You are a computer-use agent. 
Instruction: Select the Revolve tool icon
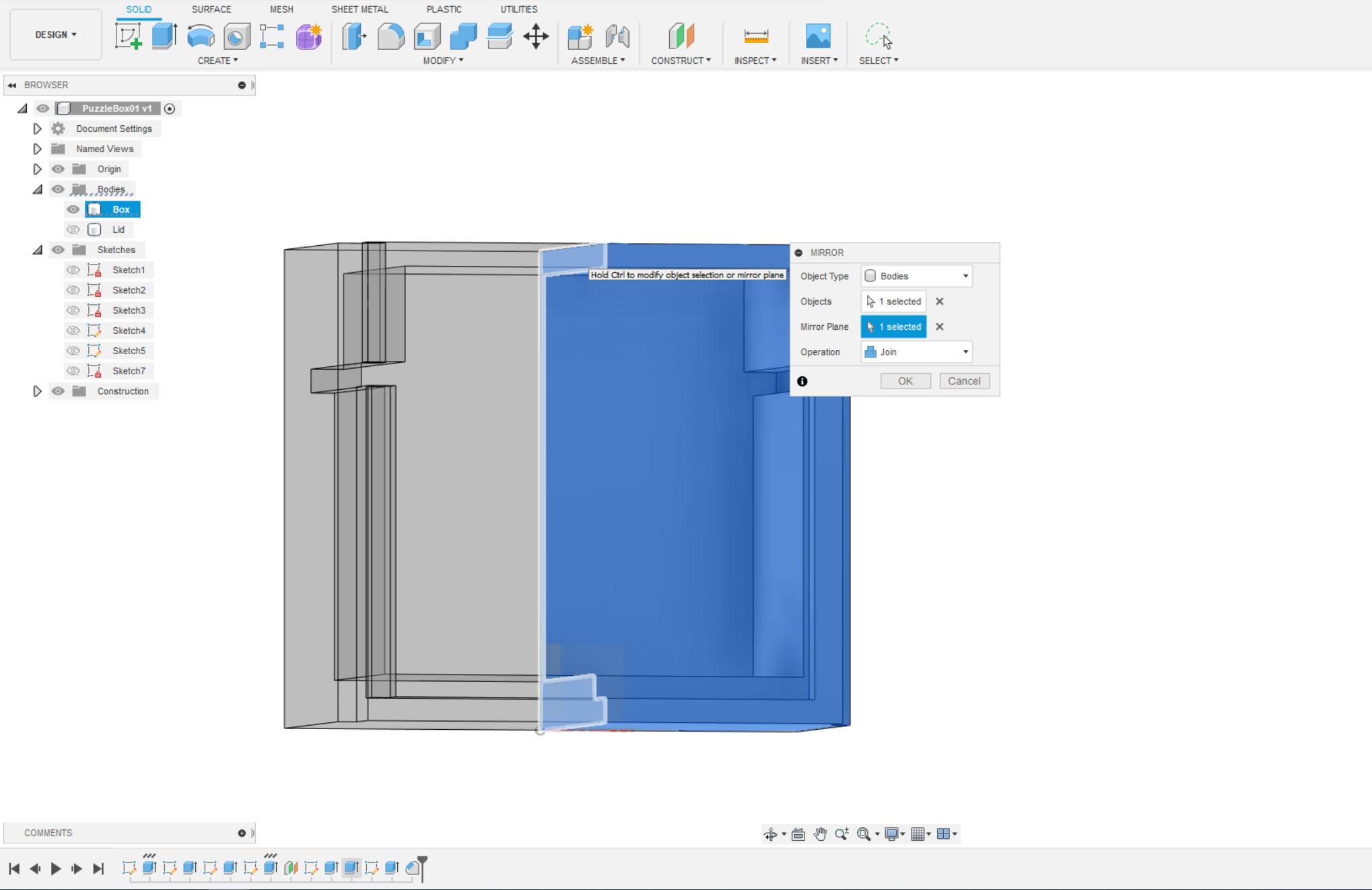pos(201,36)
